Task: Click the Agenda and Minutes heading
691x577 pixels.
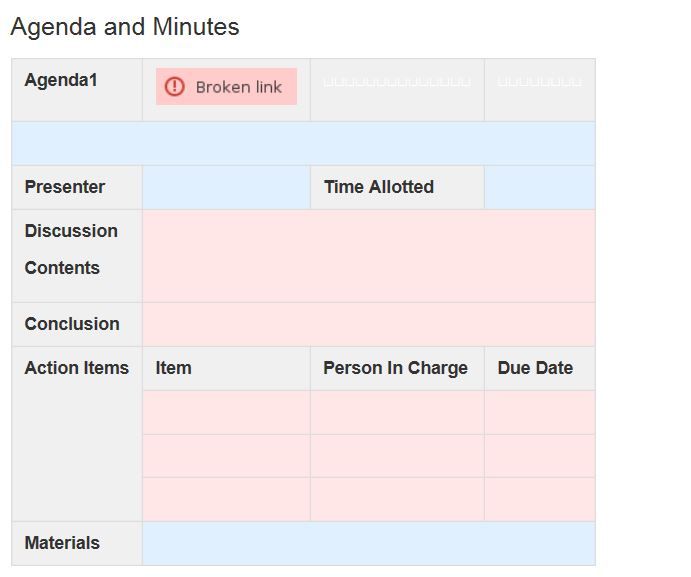Action: click(x=125, y=27)
